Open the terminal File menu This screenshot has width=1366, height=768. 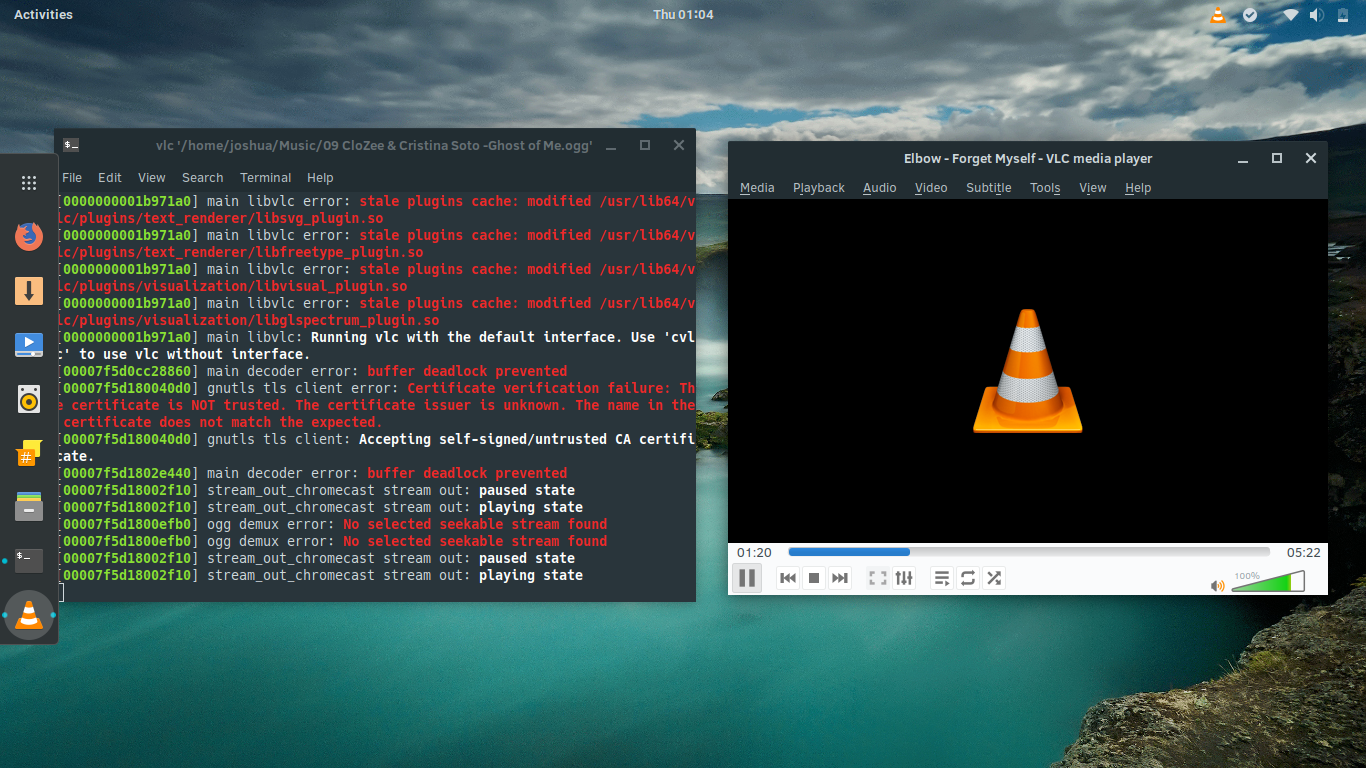(x=72, y=178)
